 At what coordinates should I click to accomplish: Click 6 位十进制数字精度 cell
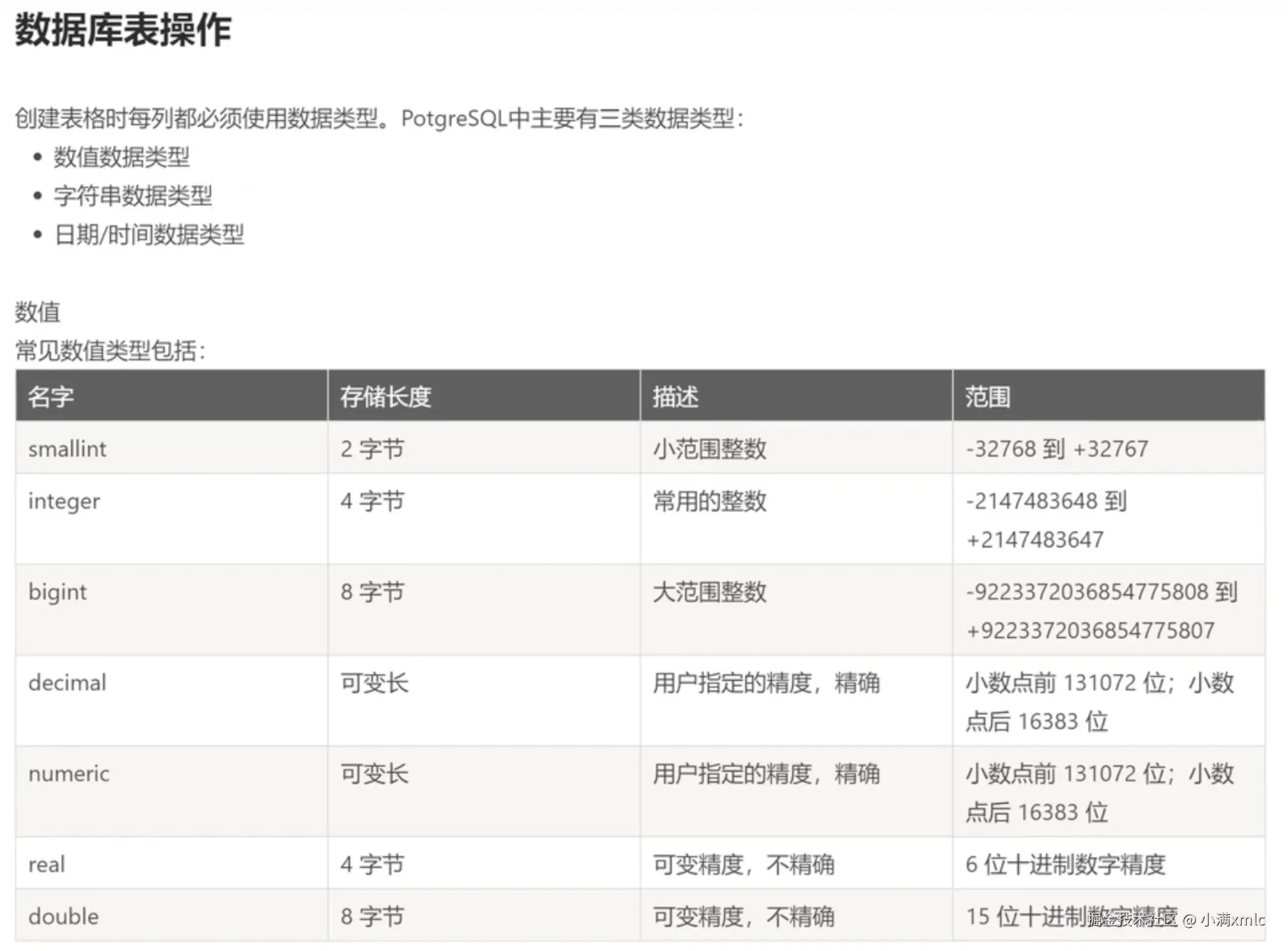1065,864
